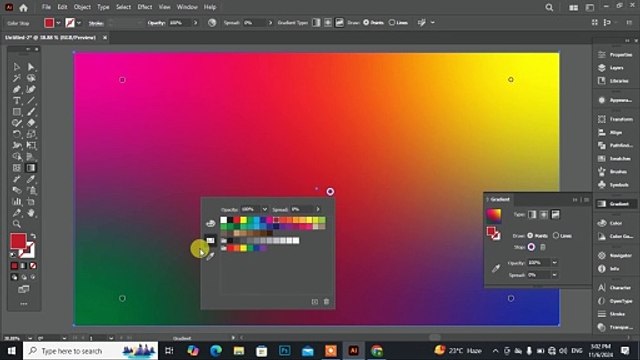Open the Help menu

pos(210,7)
